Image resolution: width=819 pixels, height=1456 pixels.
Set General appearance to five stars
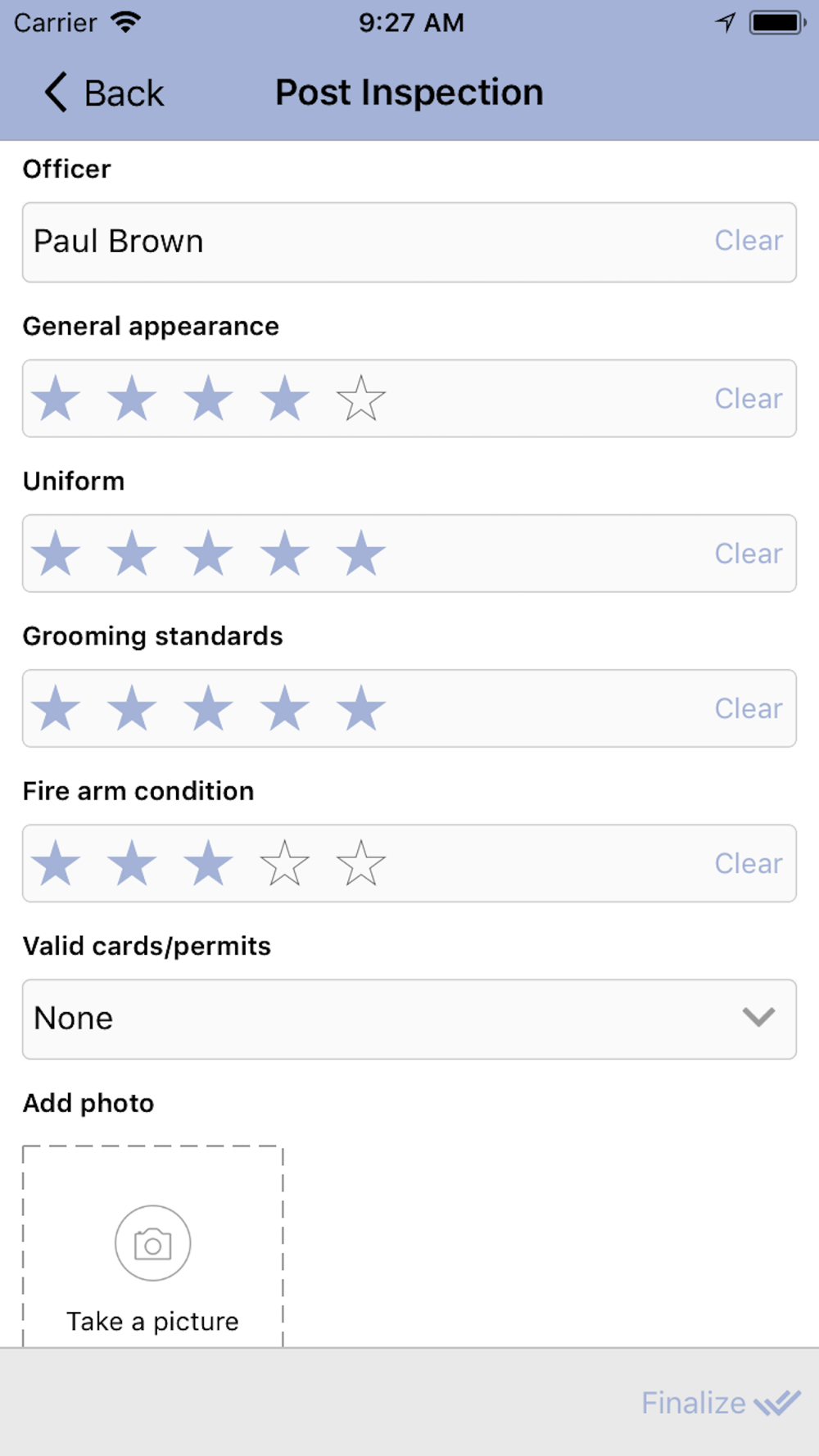point(360,399)
